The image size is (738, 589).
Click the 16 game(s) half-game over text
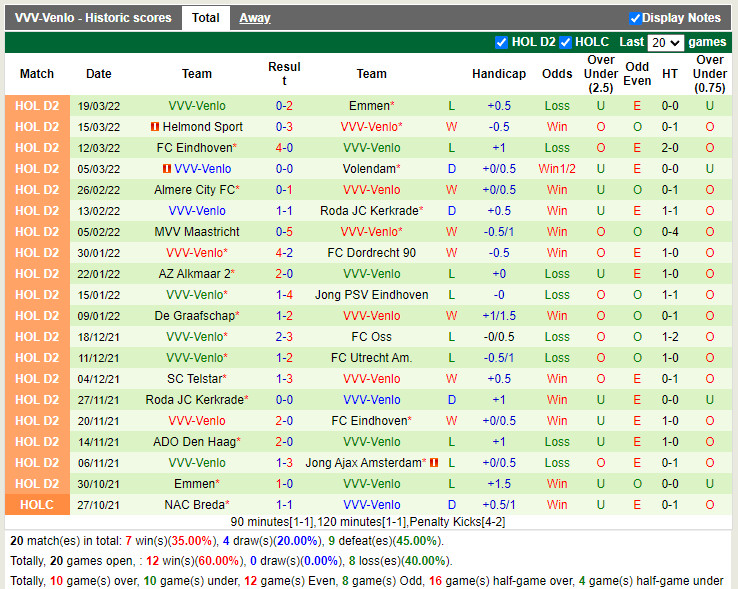pos(502,581)
